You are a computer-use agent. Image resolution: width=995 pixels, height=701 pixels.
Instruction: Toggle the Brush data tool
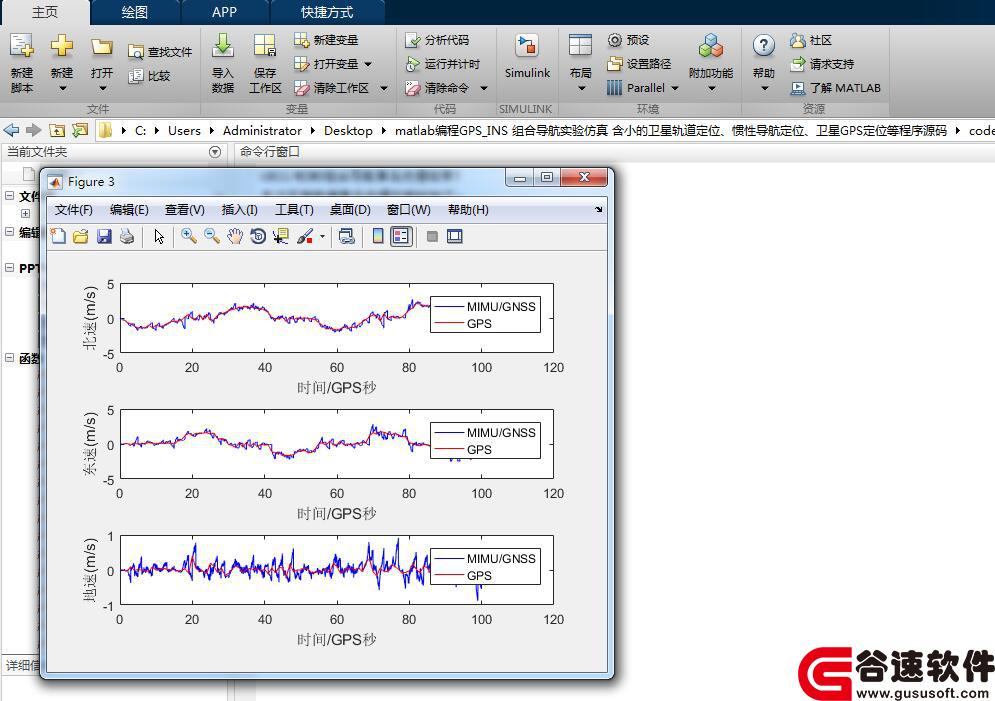pyautogui.click(x=305, y=237)
